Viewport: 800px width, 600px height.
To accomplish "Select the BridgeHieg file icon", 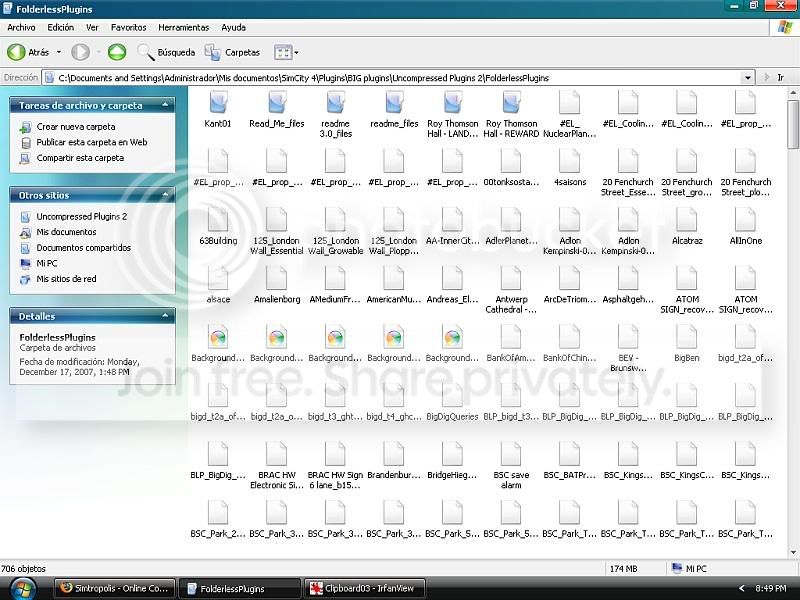I will pos(452,455).
